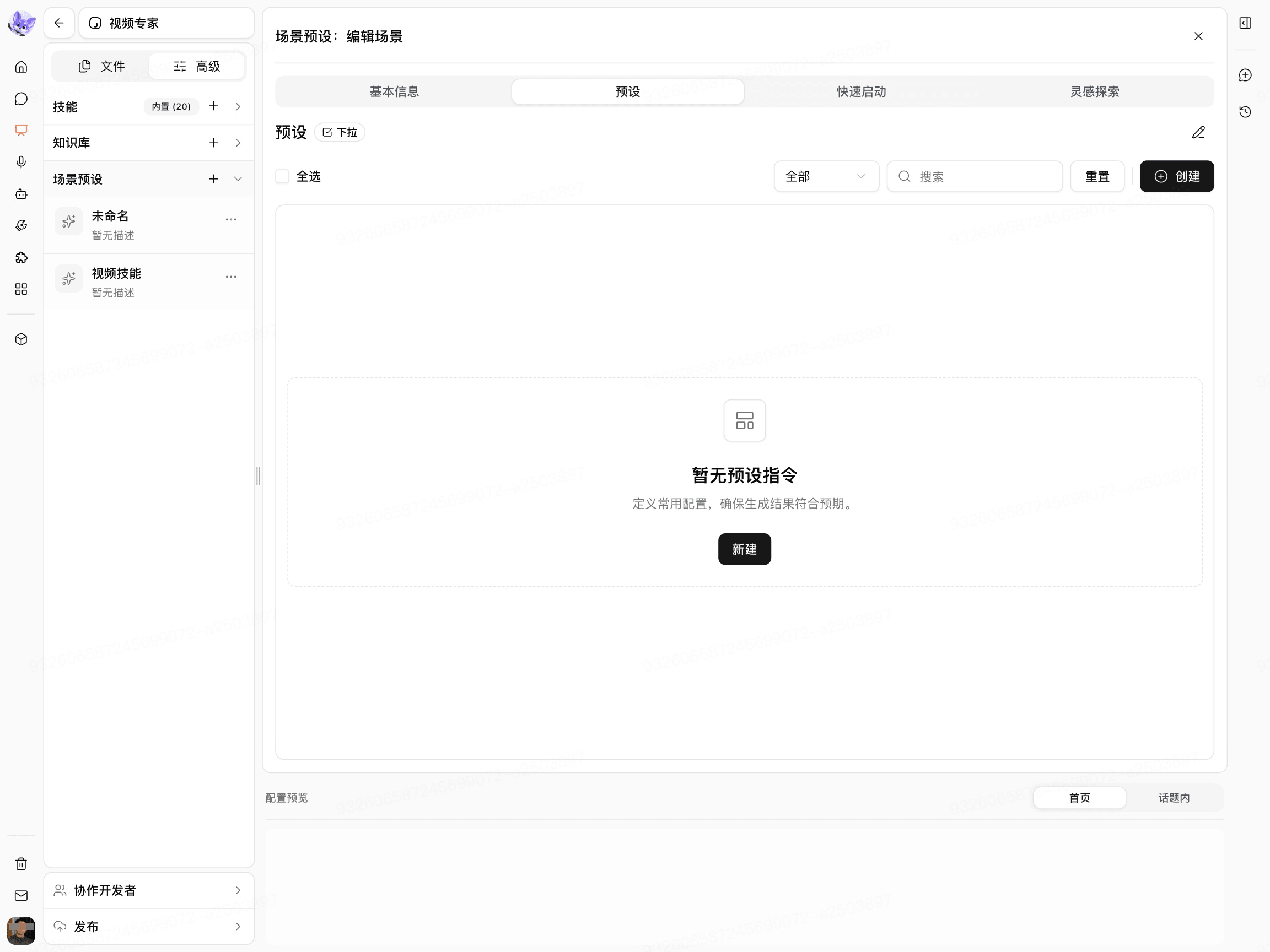Add a new skill with 技能 plus
The width and height of the screenshot is (1270, 952).
pos(213,106)
